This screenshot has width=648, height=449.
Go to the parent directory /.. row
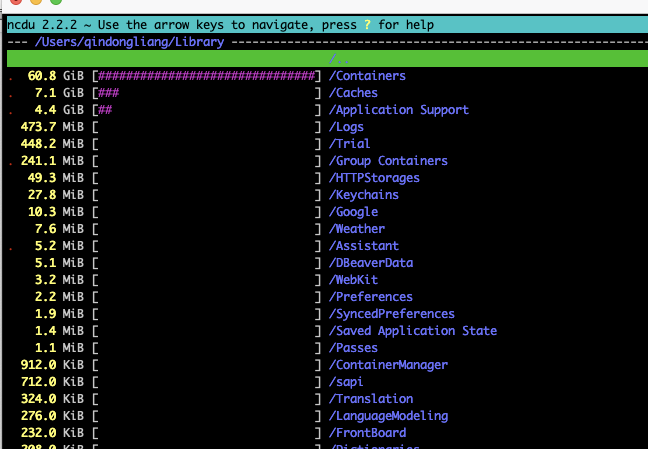(x=327, y=59)
